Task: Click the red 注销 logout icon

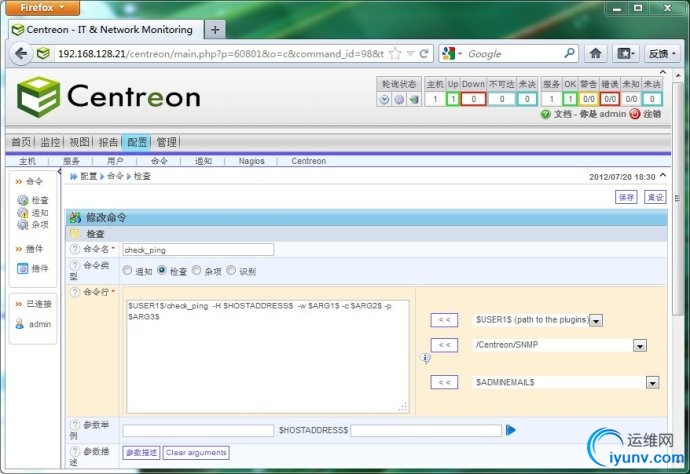Action: point(635,114)
